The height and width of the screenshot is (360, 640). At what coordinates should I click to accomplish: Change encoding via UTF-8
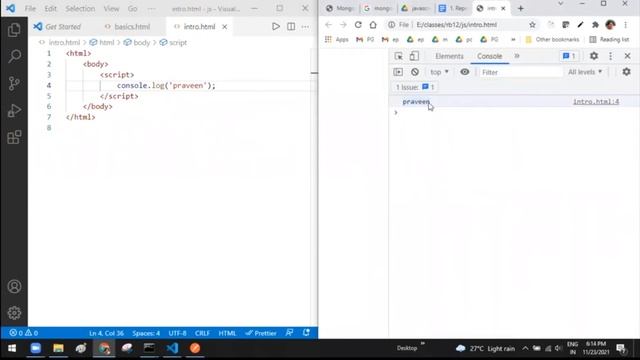pyautogui.click(x=178, y=333)
